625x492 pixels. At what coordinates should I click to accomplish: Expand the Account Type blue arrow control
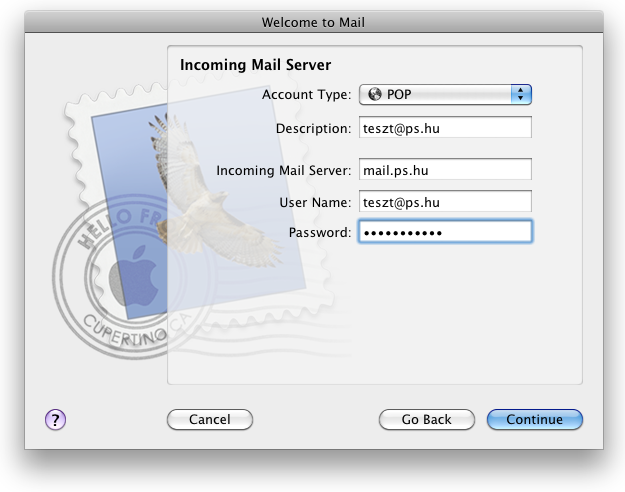click(x=521, y=94)
